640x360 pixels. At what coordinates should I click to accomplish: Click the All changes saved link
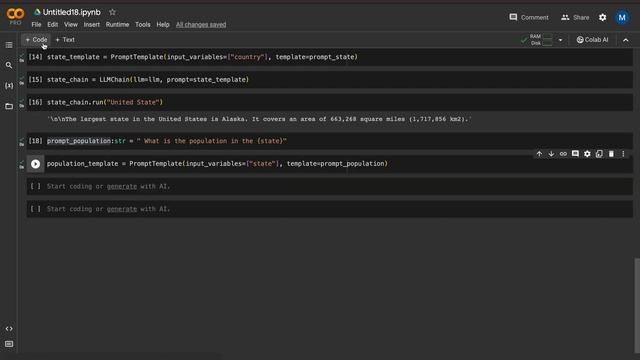coord(201,24)
